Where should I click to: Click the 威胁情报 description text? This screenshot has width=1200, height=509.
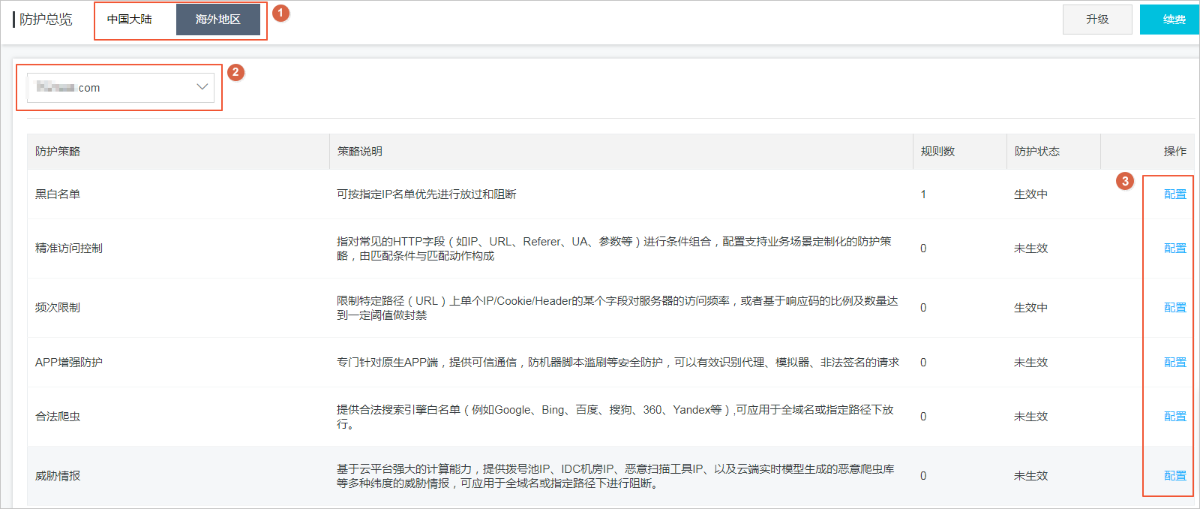point(614,476)
